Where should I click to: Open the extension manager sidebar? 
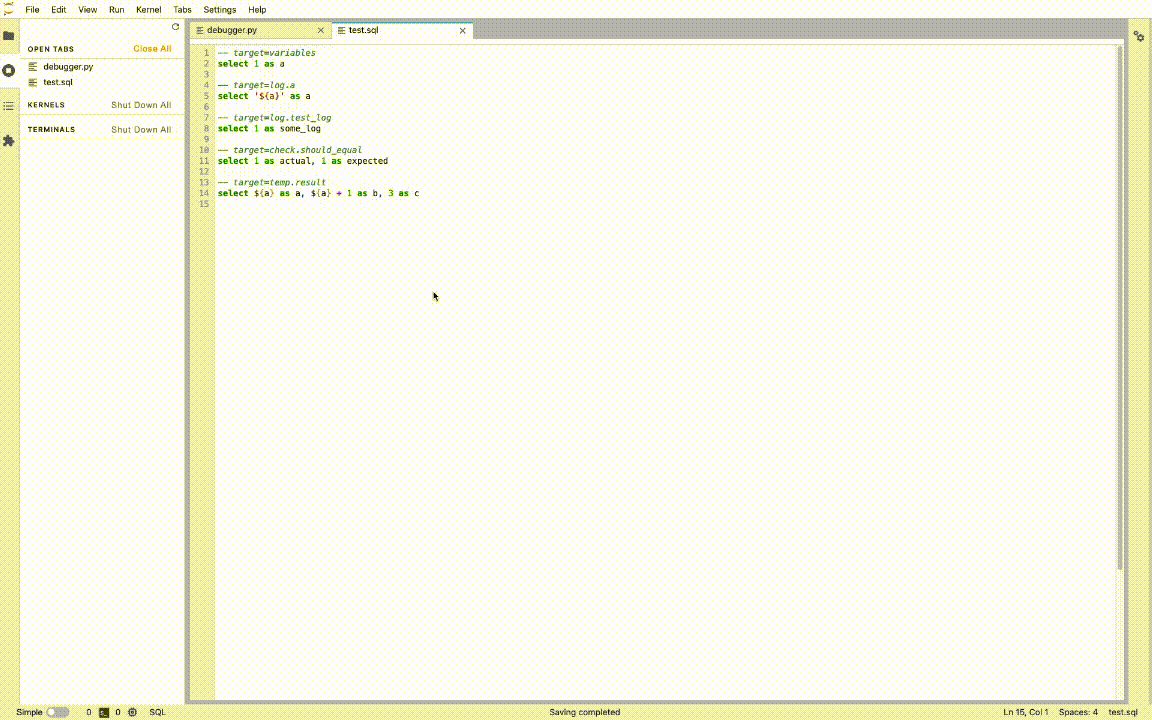click(9, 141)
